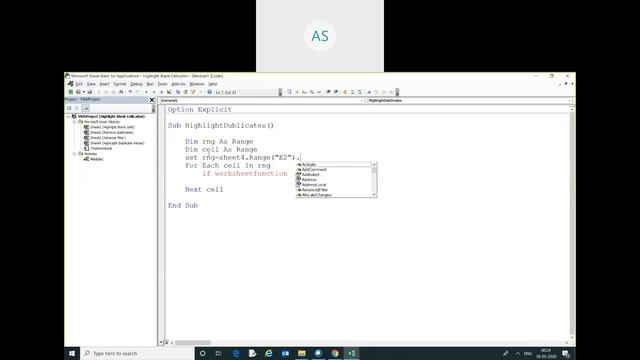Open the Add-Ins menu

tap(178, 84)
